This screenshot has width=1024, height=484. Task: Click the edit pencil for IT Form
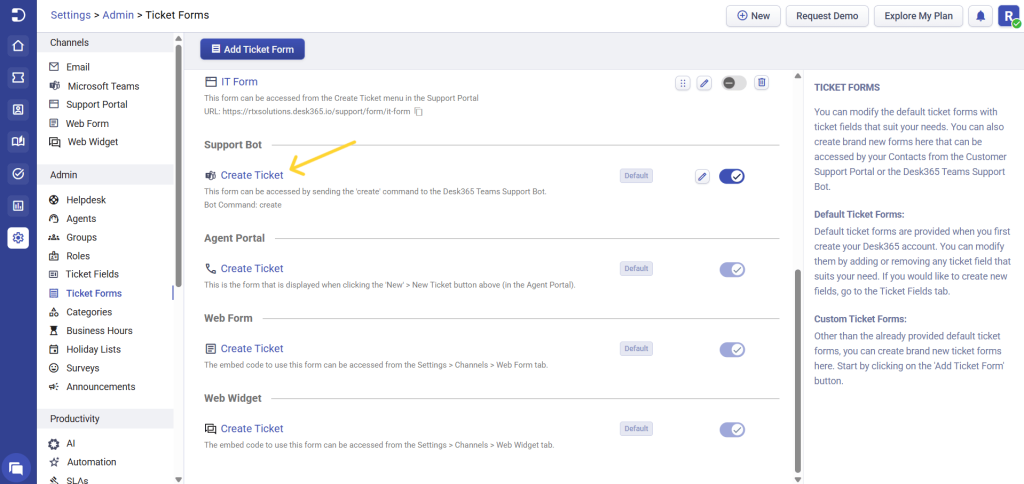[704, 83]
